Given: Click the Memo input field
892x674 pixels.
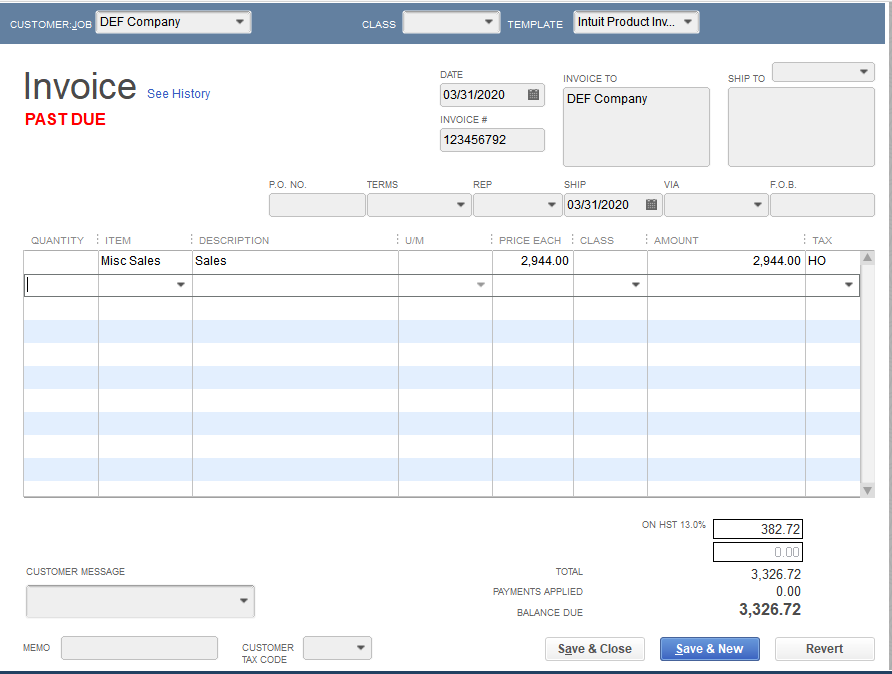Looking at the screenshot, I should click(x=139, y=648).
